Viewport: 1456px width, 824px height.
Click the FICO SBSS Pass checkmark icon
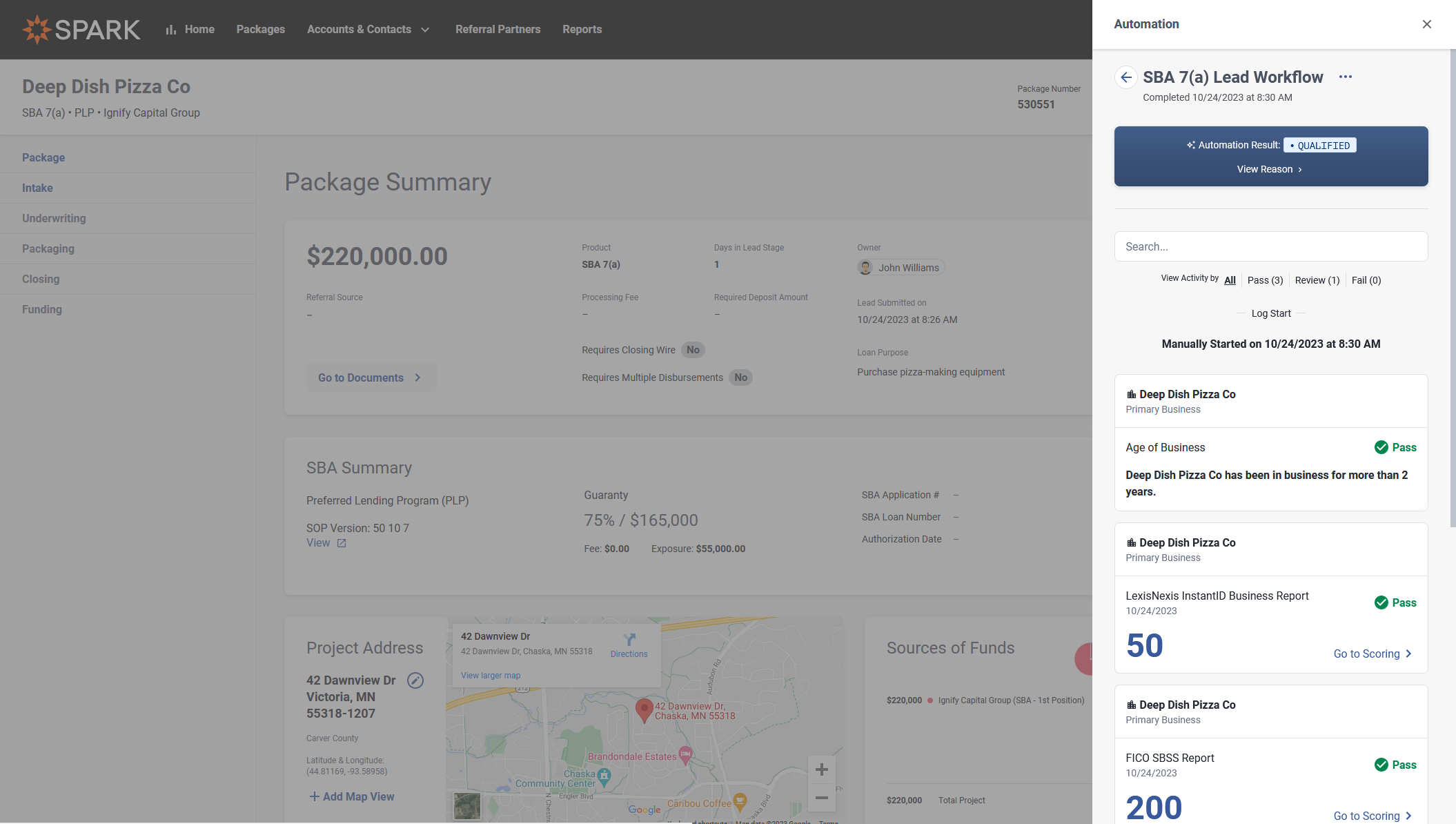tap(1381, 765)
